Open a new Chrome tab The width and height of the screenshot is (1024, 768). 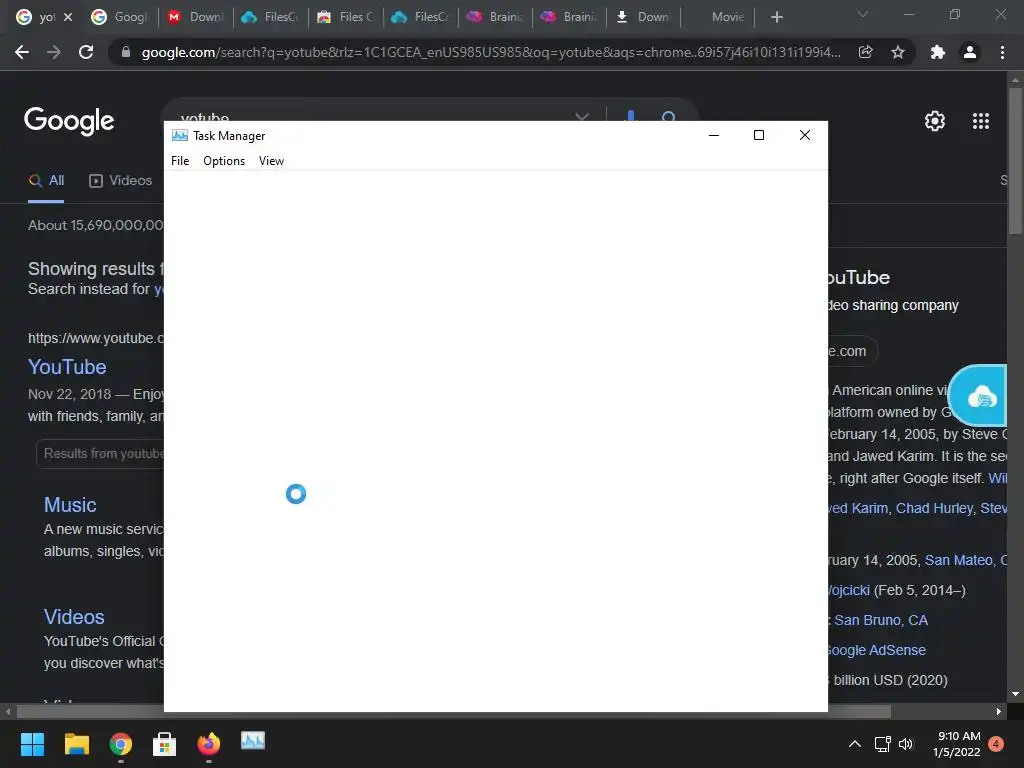[776, 17]
